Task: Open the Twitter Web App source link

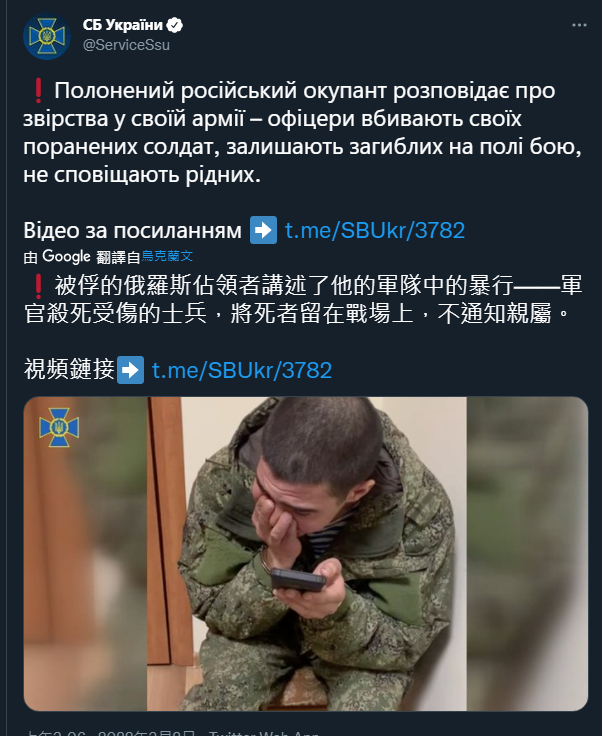Action: click(264, 733)
